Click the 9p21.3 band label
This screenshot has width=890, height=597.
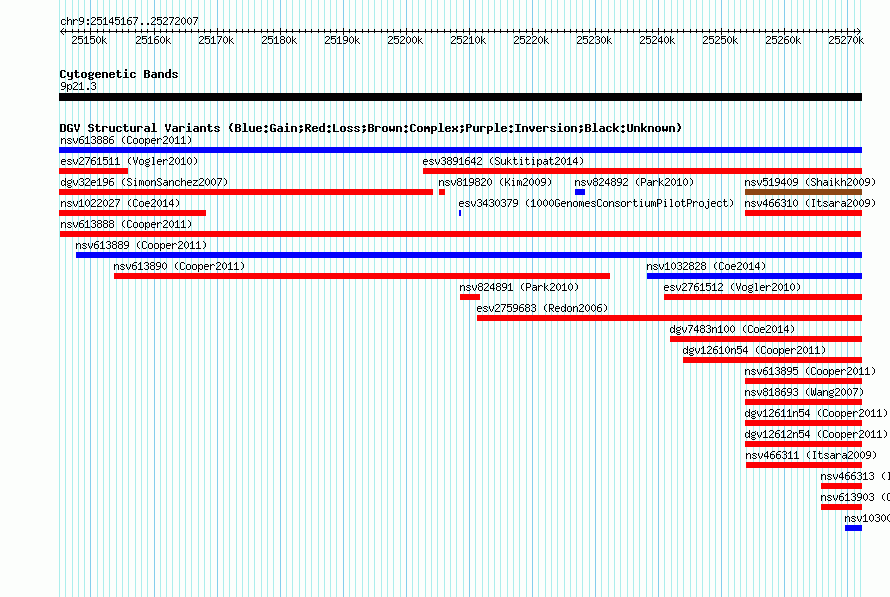(78, 86)
